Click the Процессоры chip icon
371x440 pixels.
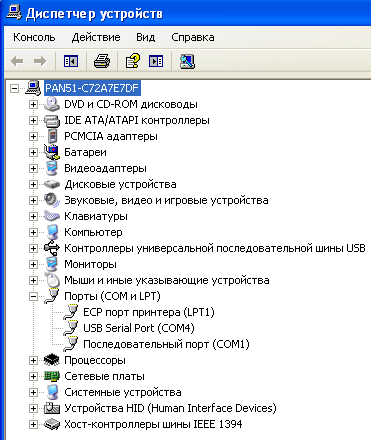52,360
